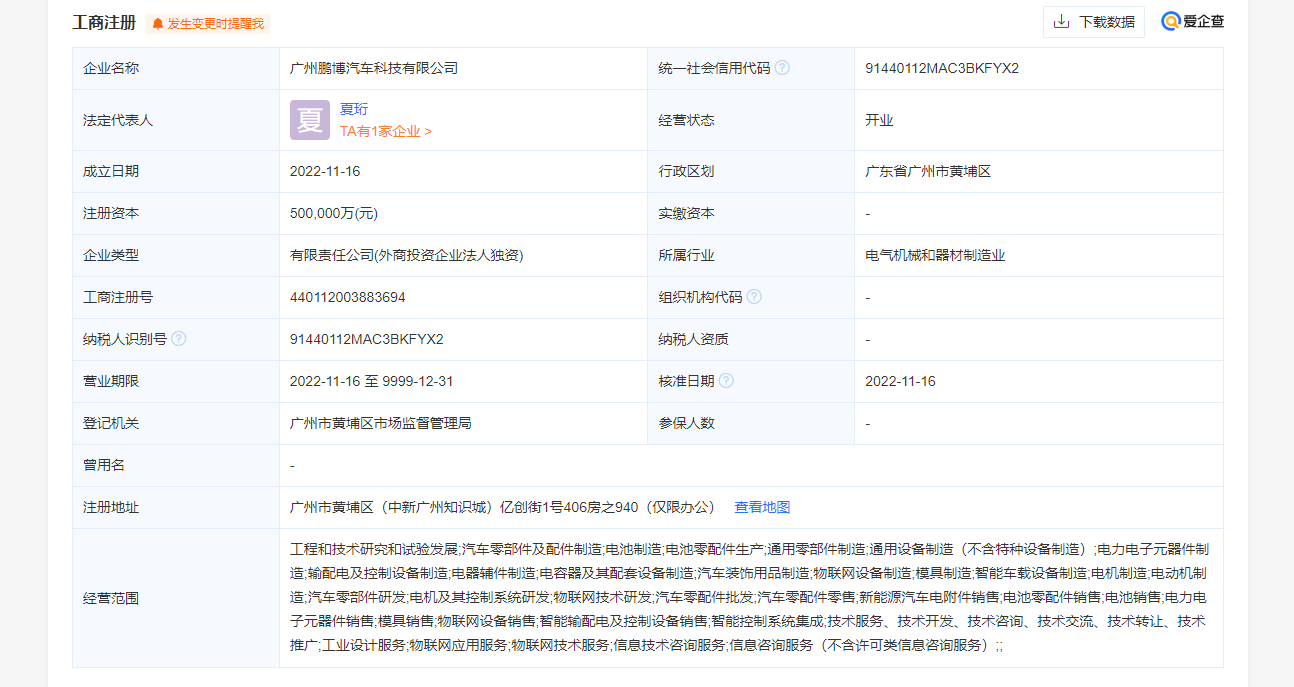This screenshot has height=687, width=1294.
Task: Click the bell icon for change reminders
Action: pos(158,24)
